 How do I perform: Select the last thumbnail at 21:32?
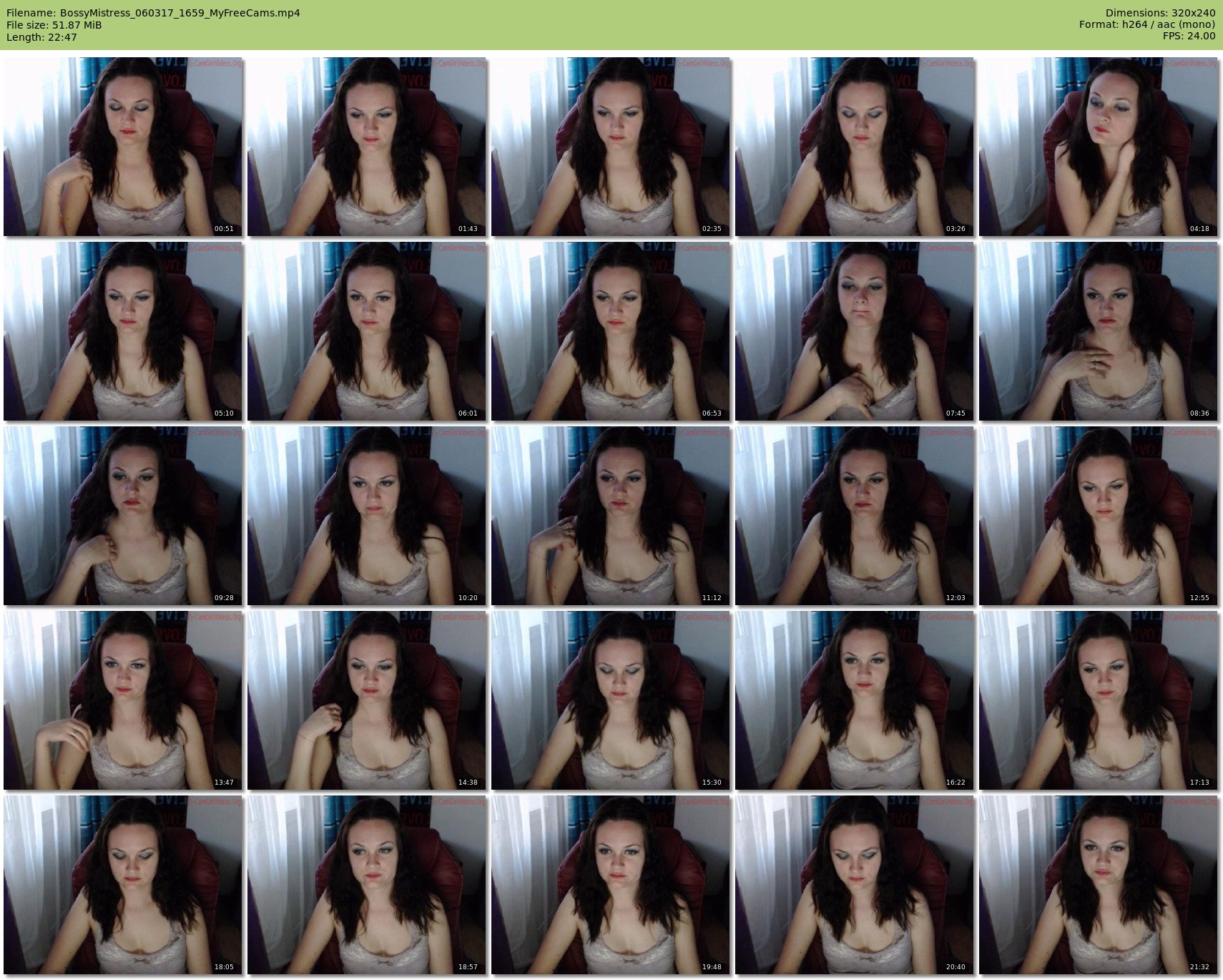(1099, 885)
